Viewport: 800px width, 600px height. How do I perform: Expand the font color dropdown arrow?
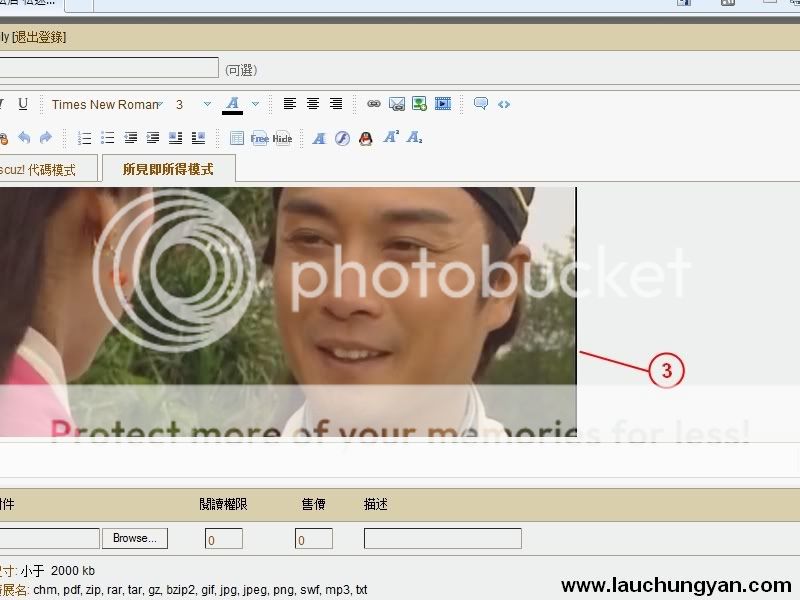point(256,104)
